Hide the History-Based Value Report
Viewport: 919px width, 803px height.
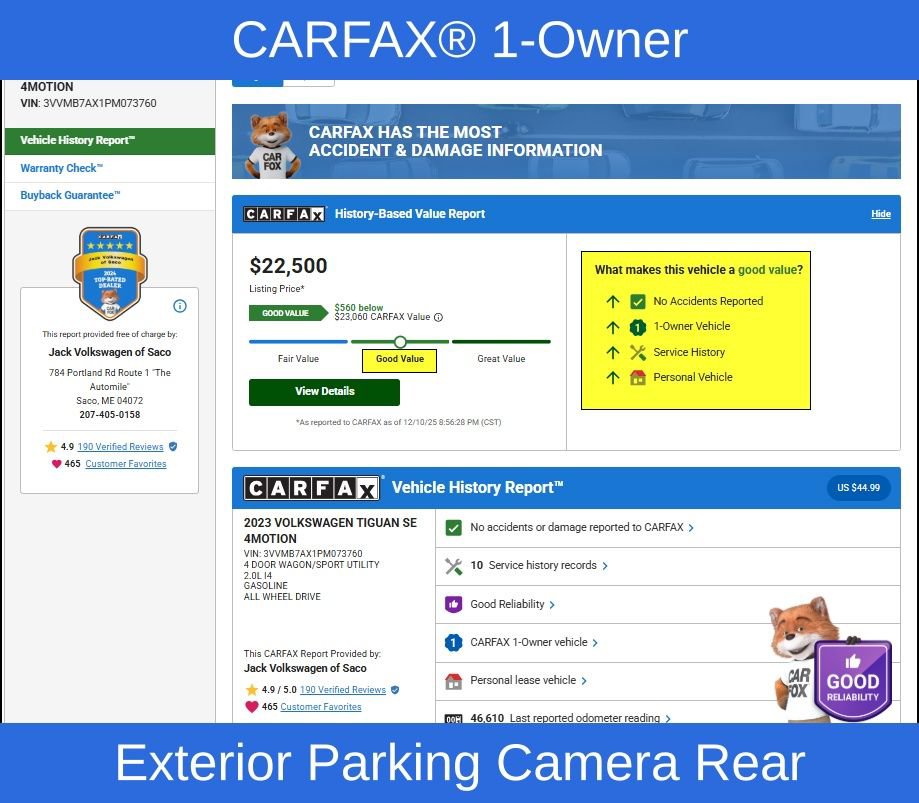coord(880,214)
